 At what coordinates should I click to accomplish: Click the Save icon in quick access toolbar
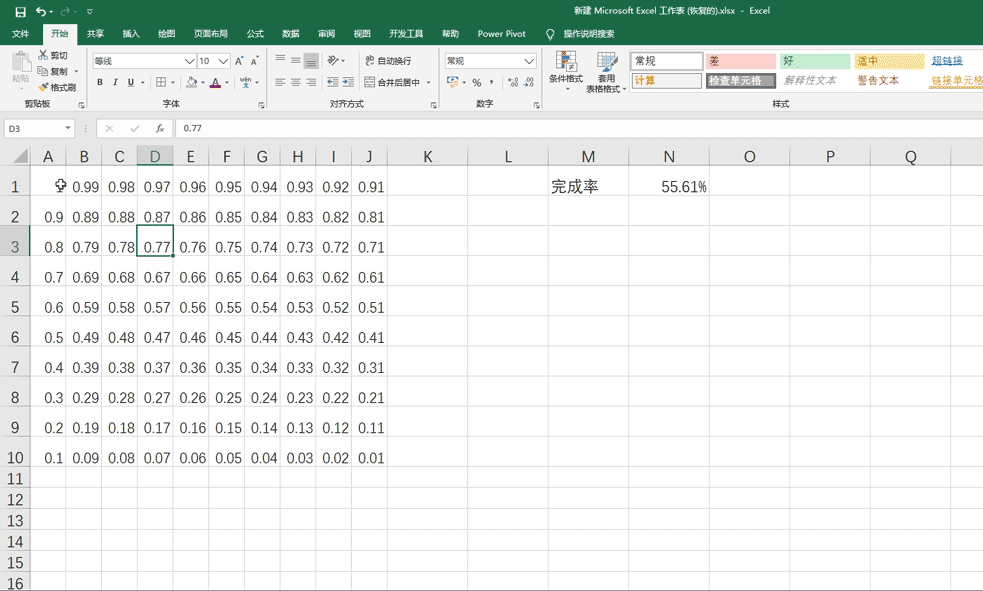coord(21,11)
